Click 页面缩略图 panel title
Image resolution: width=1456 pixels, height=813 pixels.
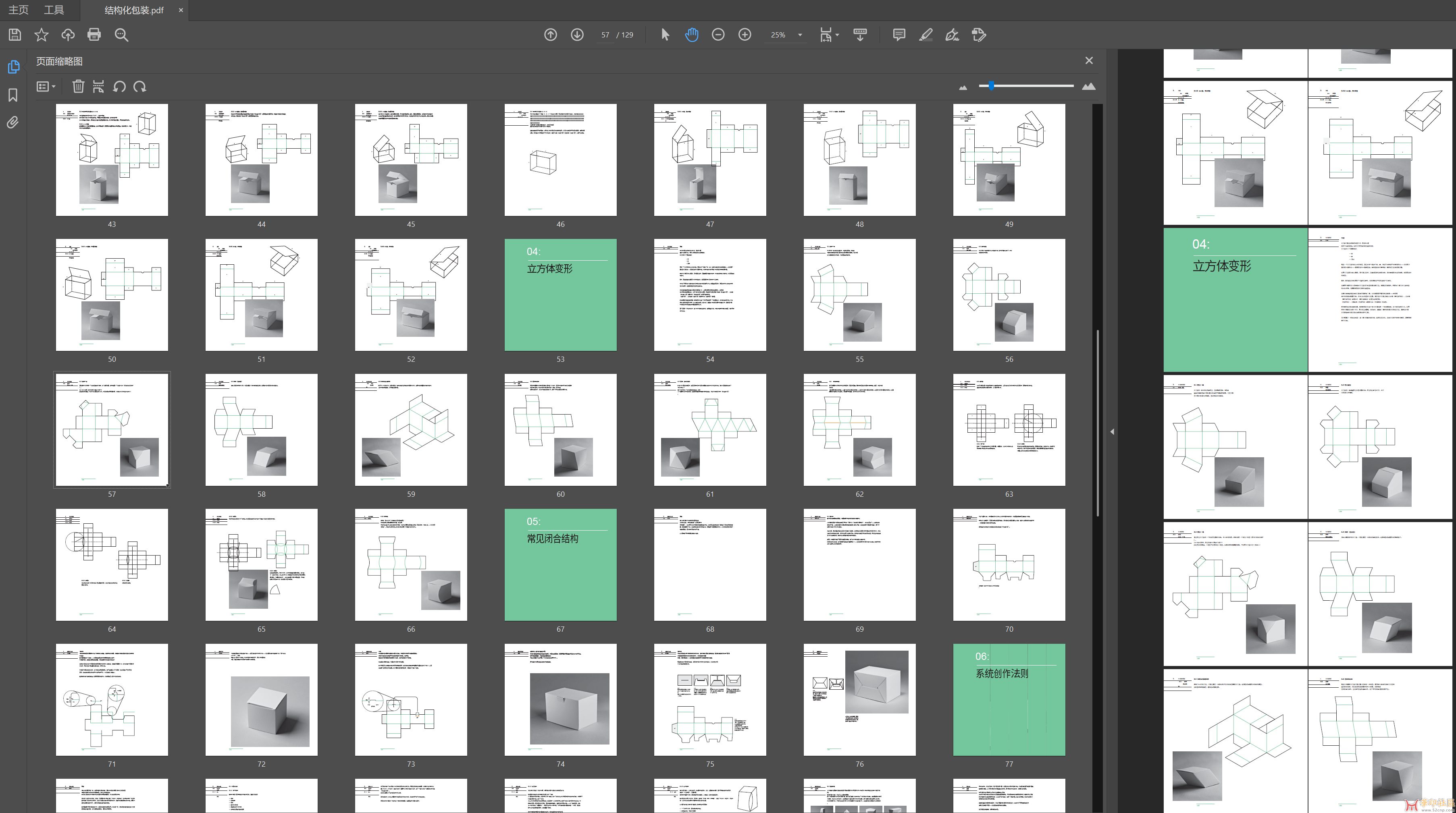(59, 61)
